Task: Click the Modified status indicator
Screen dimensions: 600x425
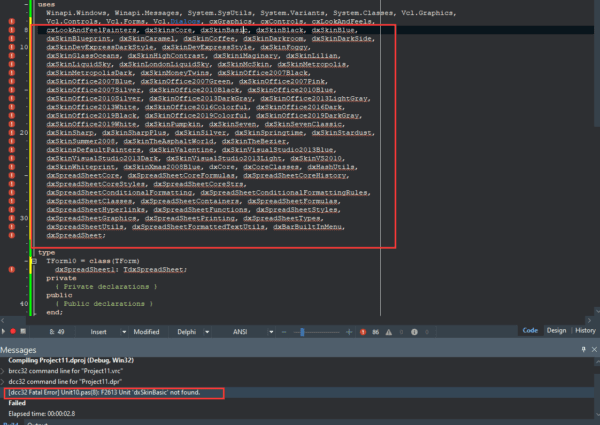Action: (146, 332)
